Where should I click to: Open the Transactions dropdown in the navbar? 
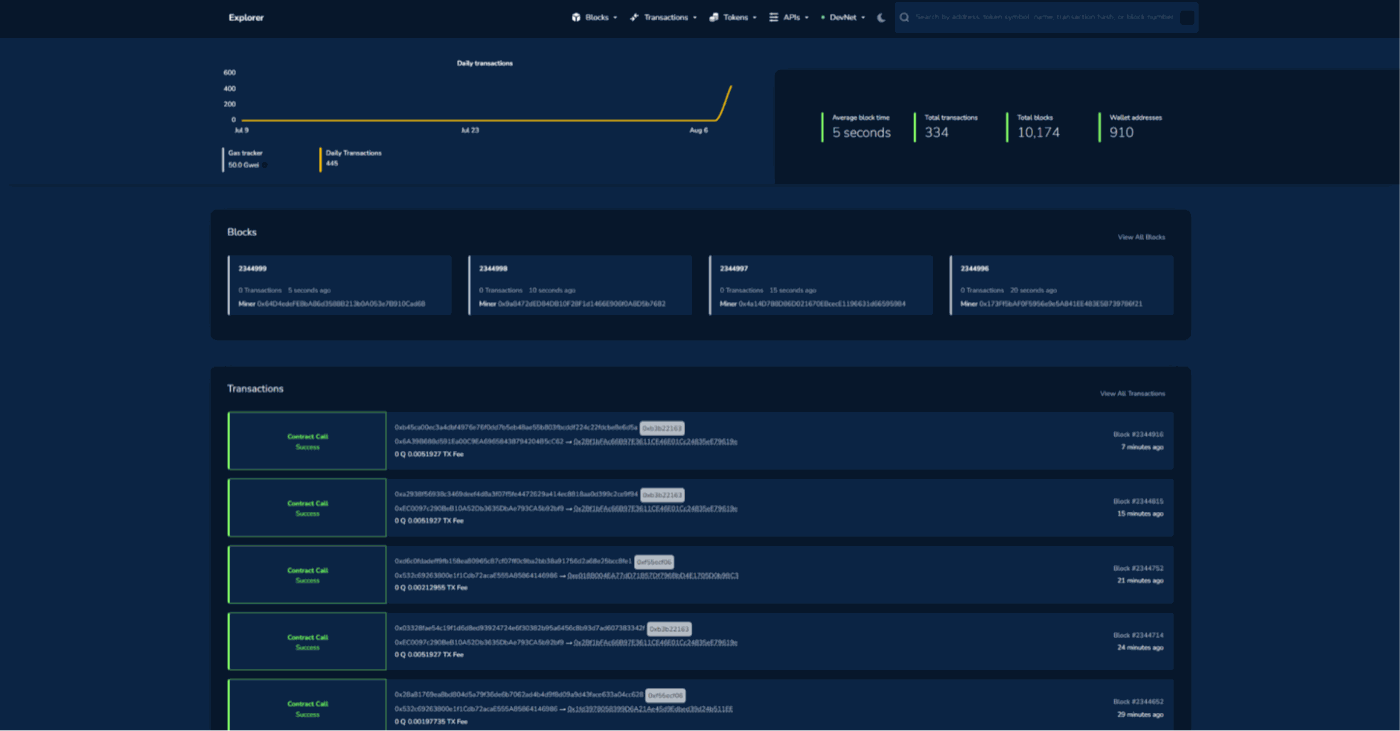[x=663, y=17]
